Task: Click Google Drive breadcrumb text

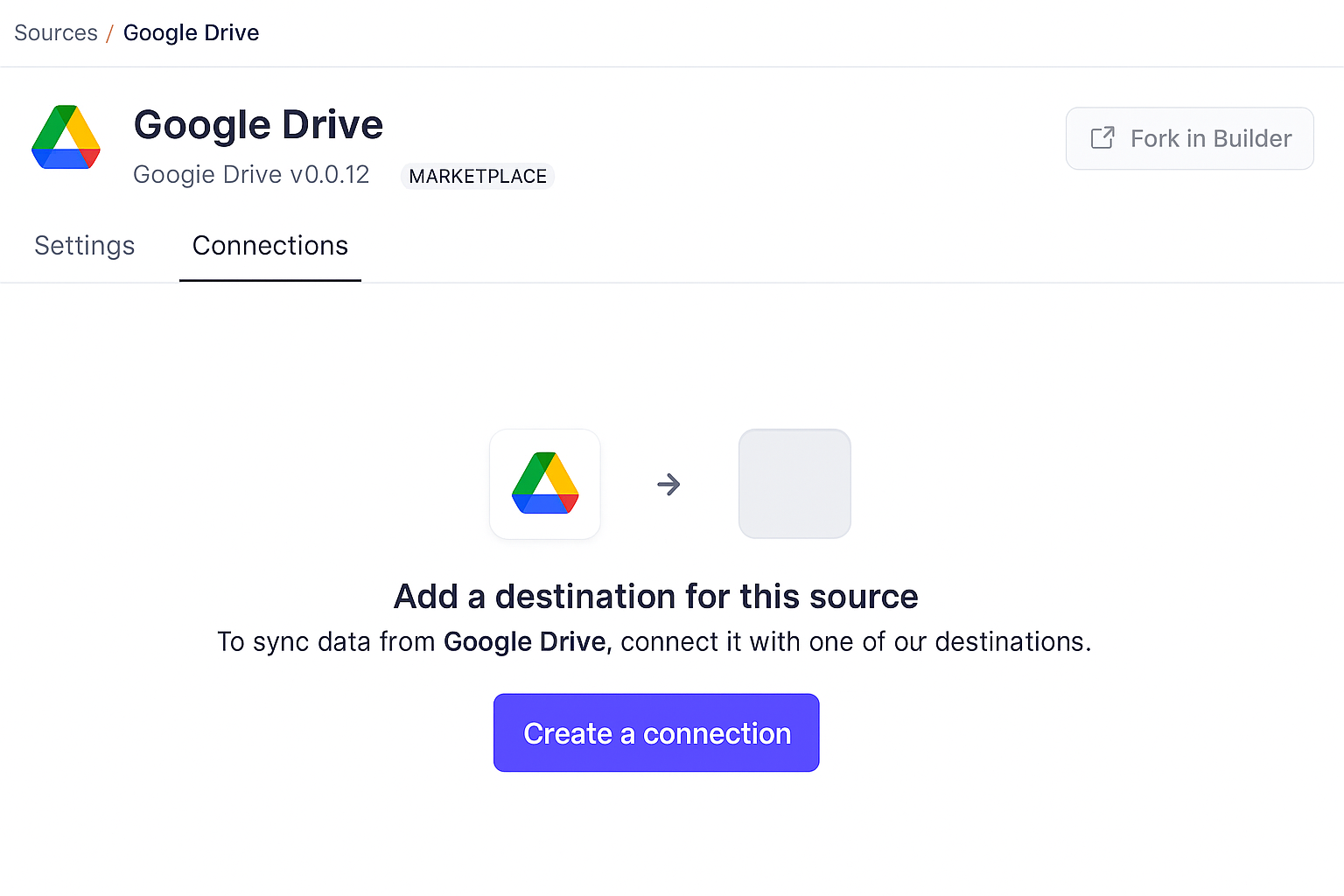Action: tap(191, 33)
